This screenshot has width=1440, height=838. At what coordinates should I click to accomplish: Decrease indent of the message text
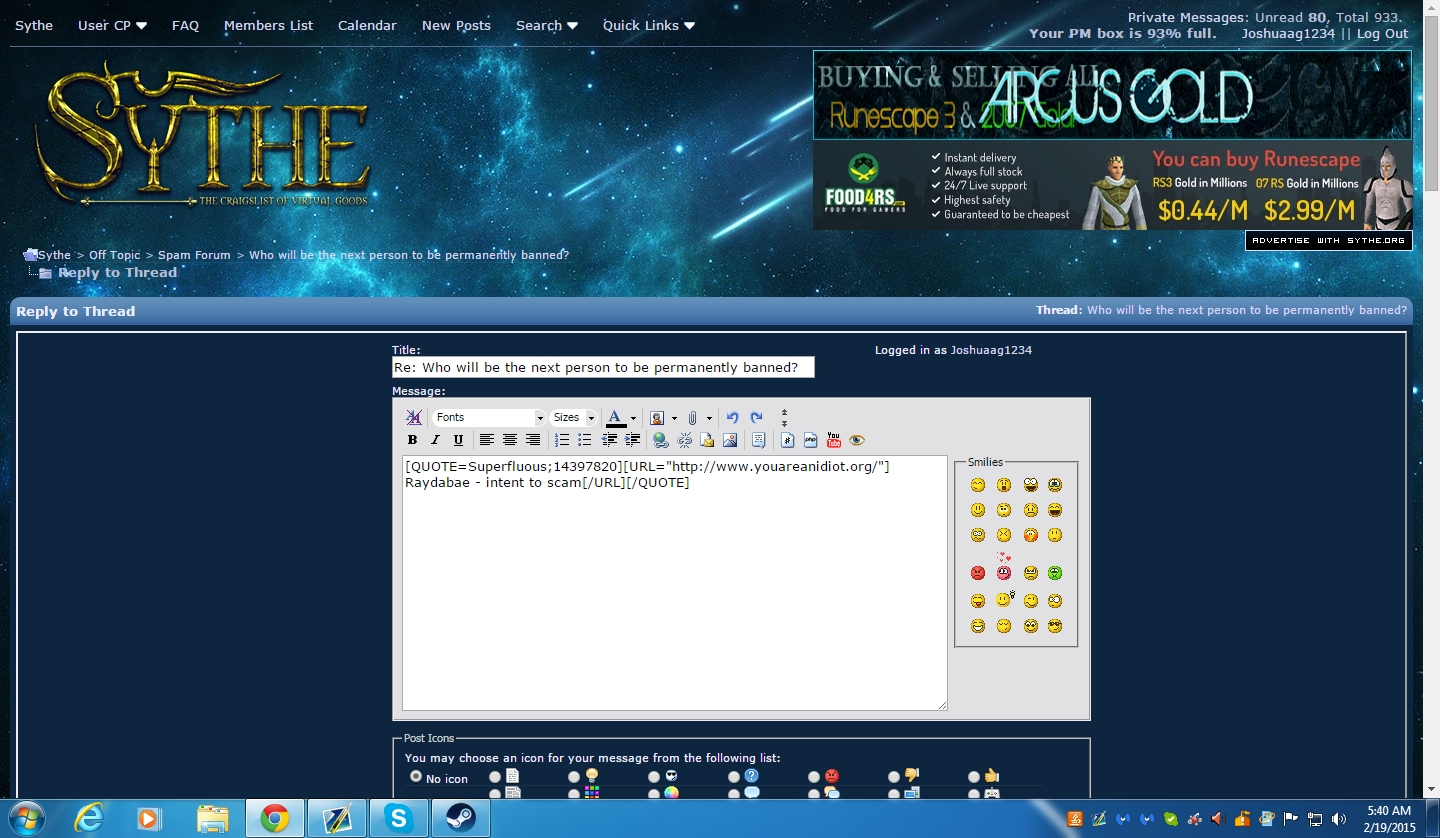point(609,440)
